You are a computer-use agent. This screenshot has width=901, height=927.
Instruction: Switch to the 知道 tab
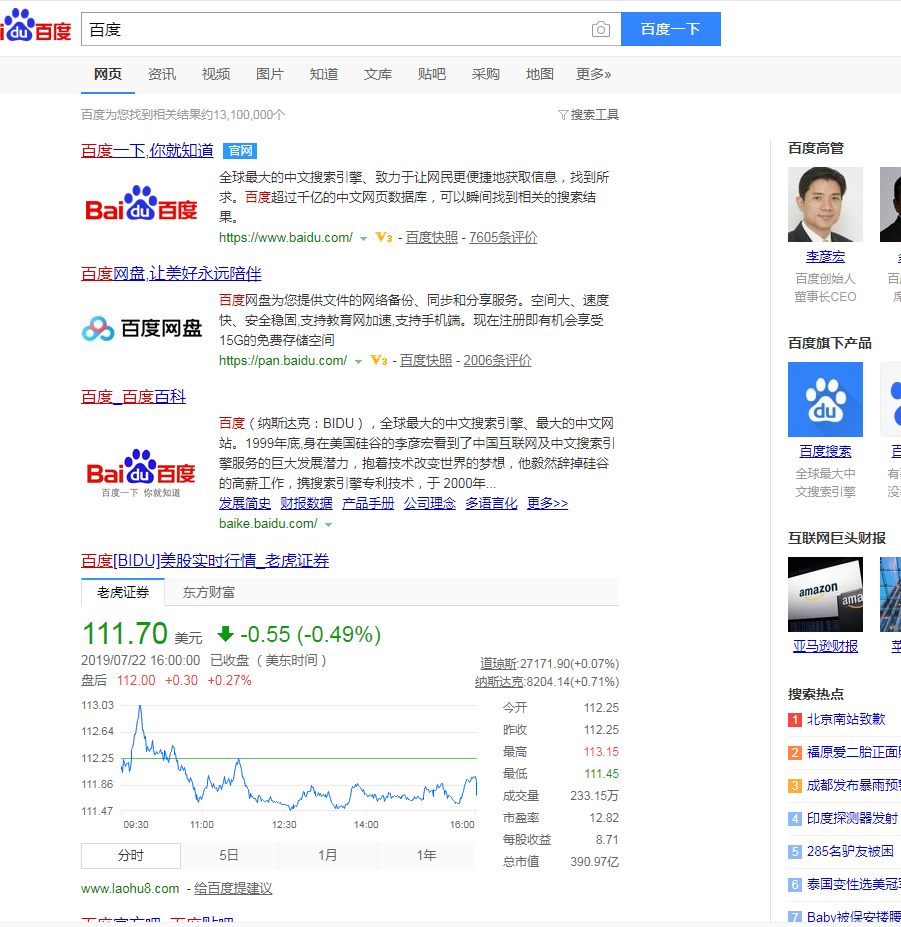click(x=324, y=74)
